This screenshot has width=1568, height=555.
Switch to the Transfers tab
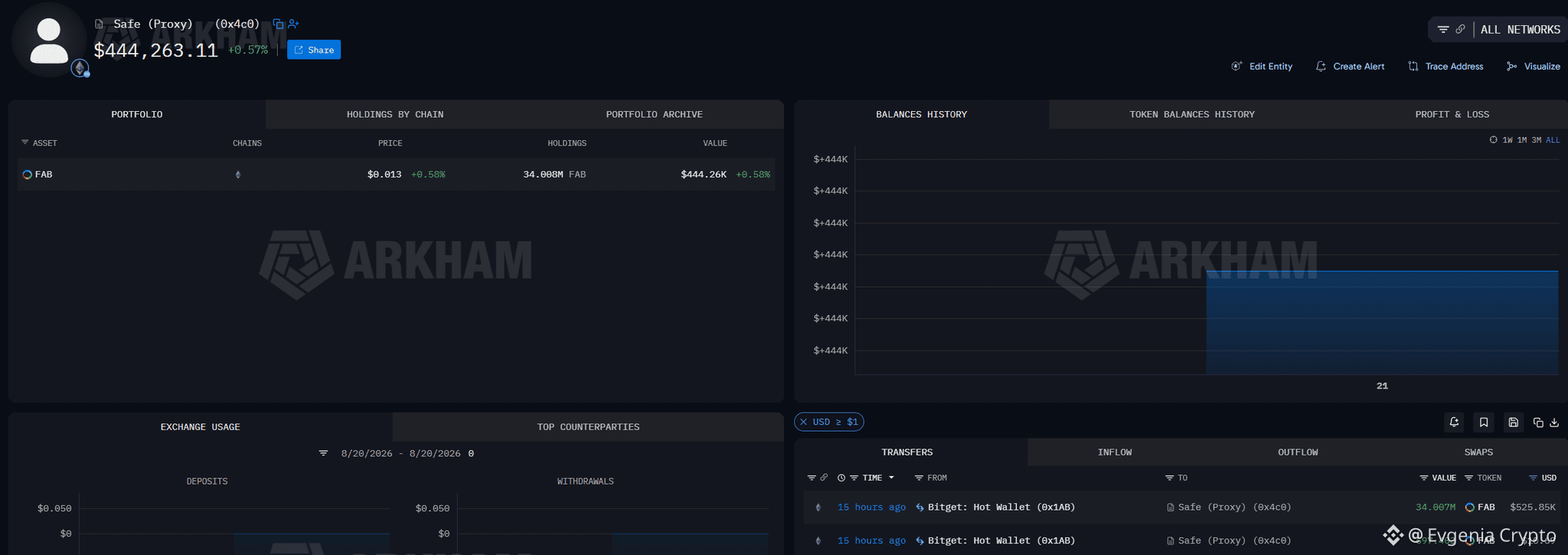click(906, 452)
